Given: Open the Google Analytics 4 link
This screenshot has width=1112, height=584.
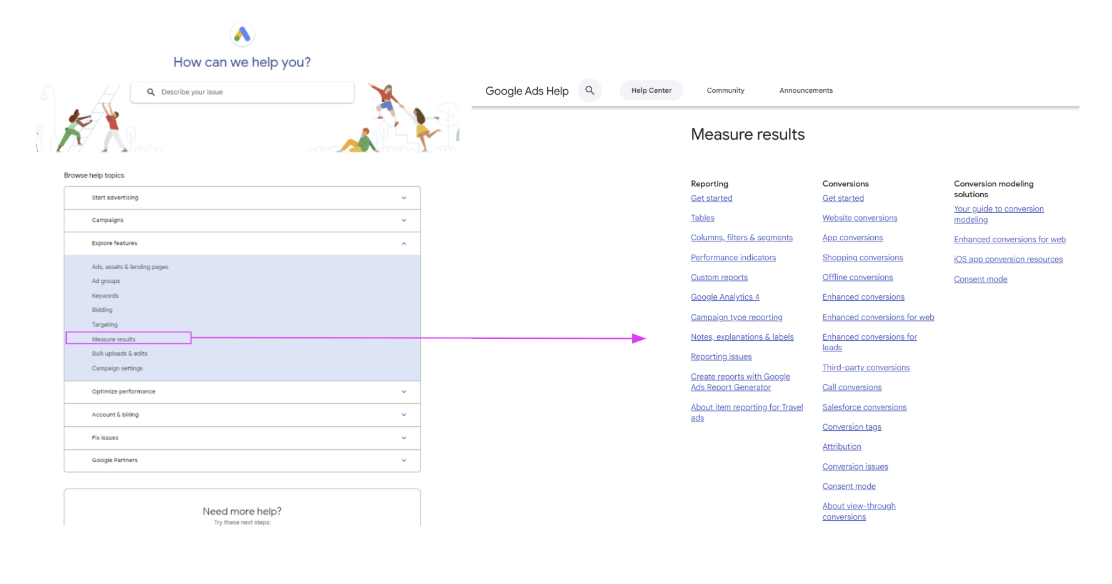Looking at the screenshot, I should point(725,297).
